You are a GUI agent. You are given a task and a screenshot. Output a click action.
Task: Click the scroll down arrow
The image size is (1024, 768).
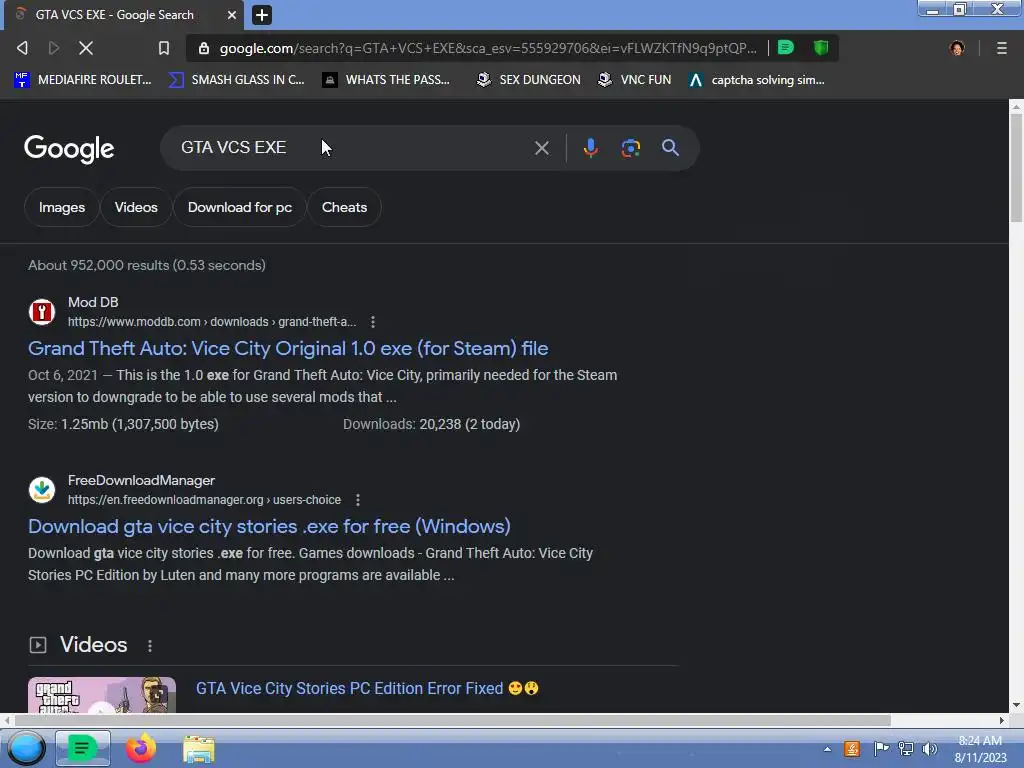click(x=1016, y=705)
